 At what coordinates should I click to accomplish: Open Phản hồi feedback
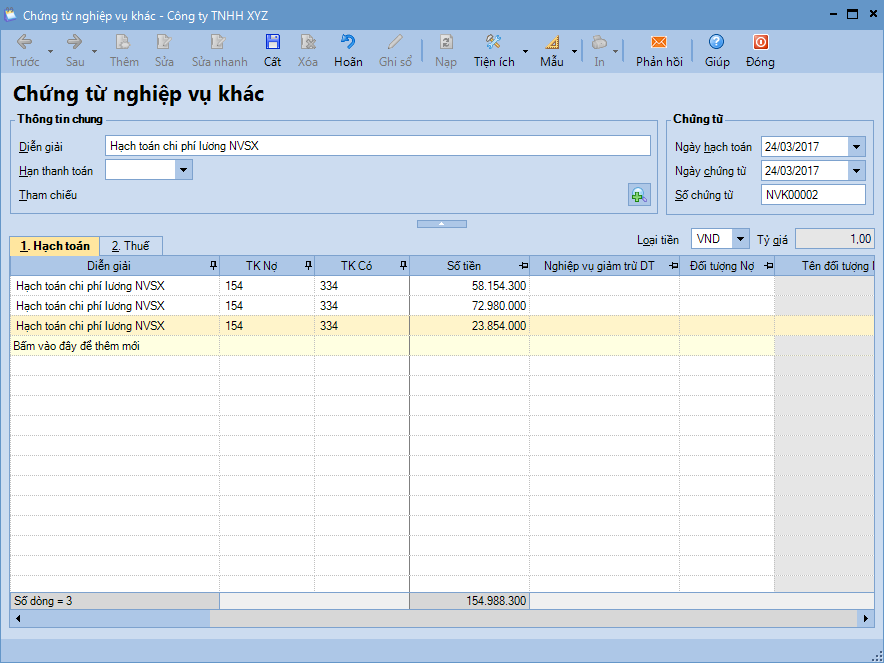point(658,43)
